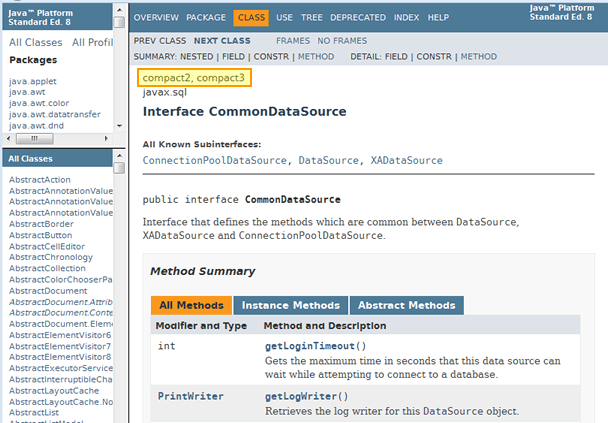
Task: Open the PACKAGE navigation link
Action: pyautogui.click(x=206, y=18)
